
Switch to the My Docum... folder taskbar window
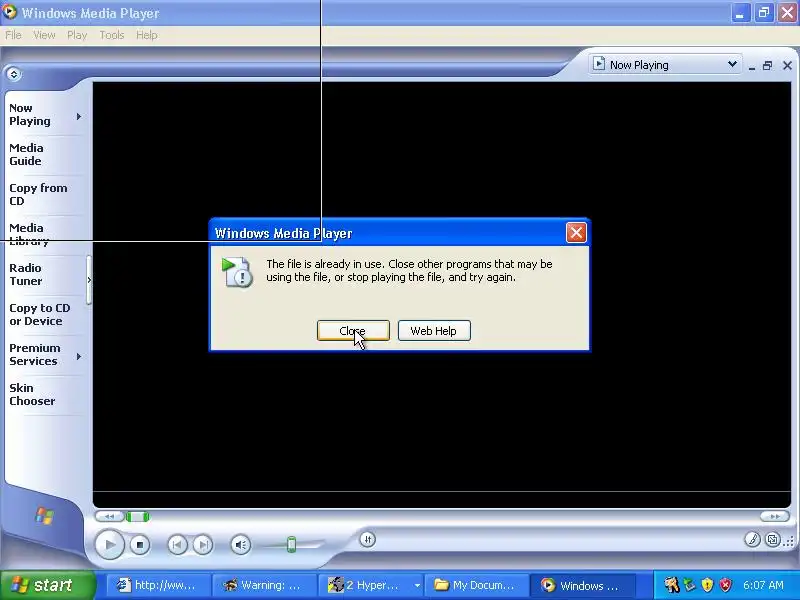click(x=476, y=585)
